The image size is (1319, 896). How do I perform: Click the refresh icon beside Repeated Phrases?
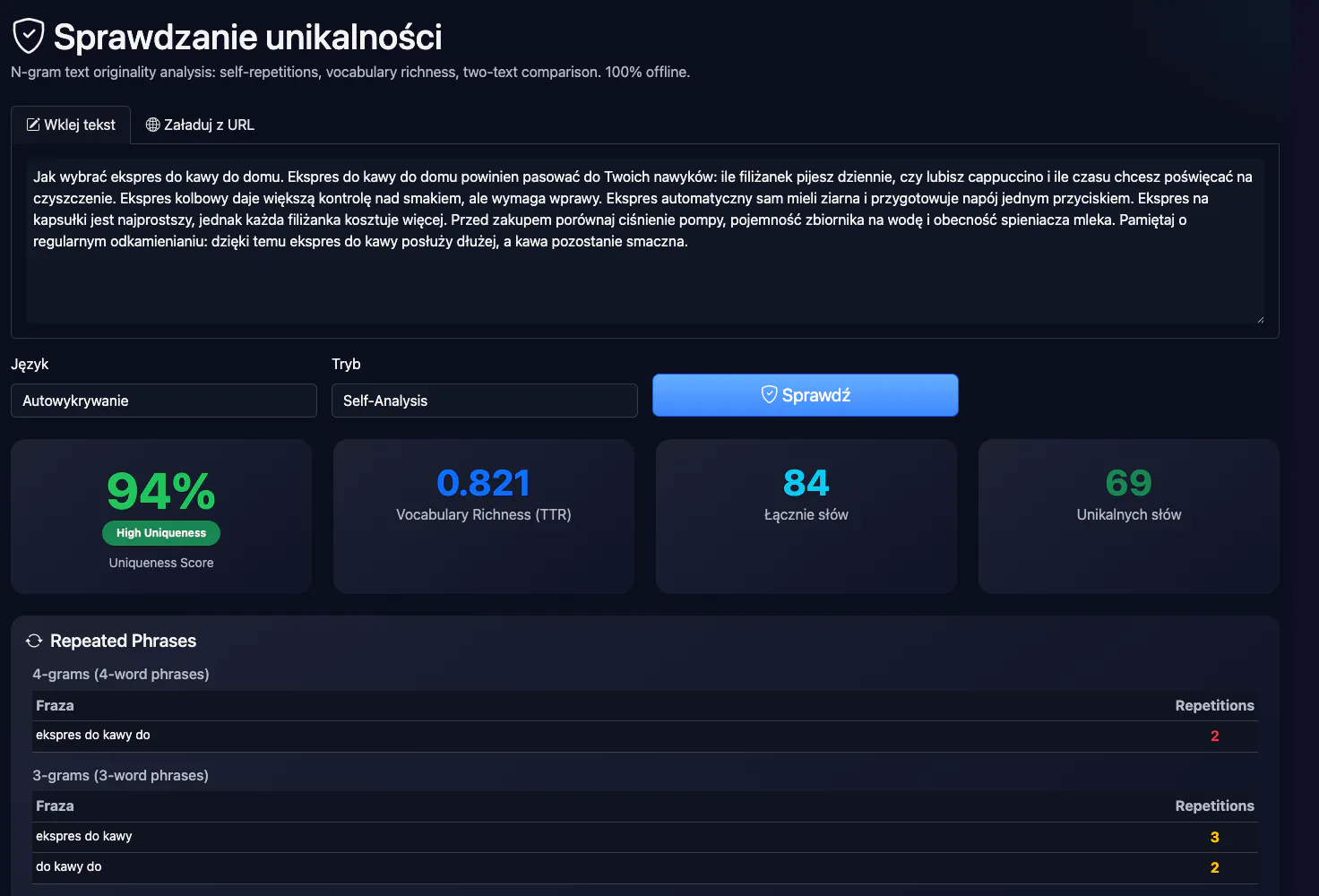34,641
